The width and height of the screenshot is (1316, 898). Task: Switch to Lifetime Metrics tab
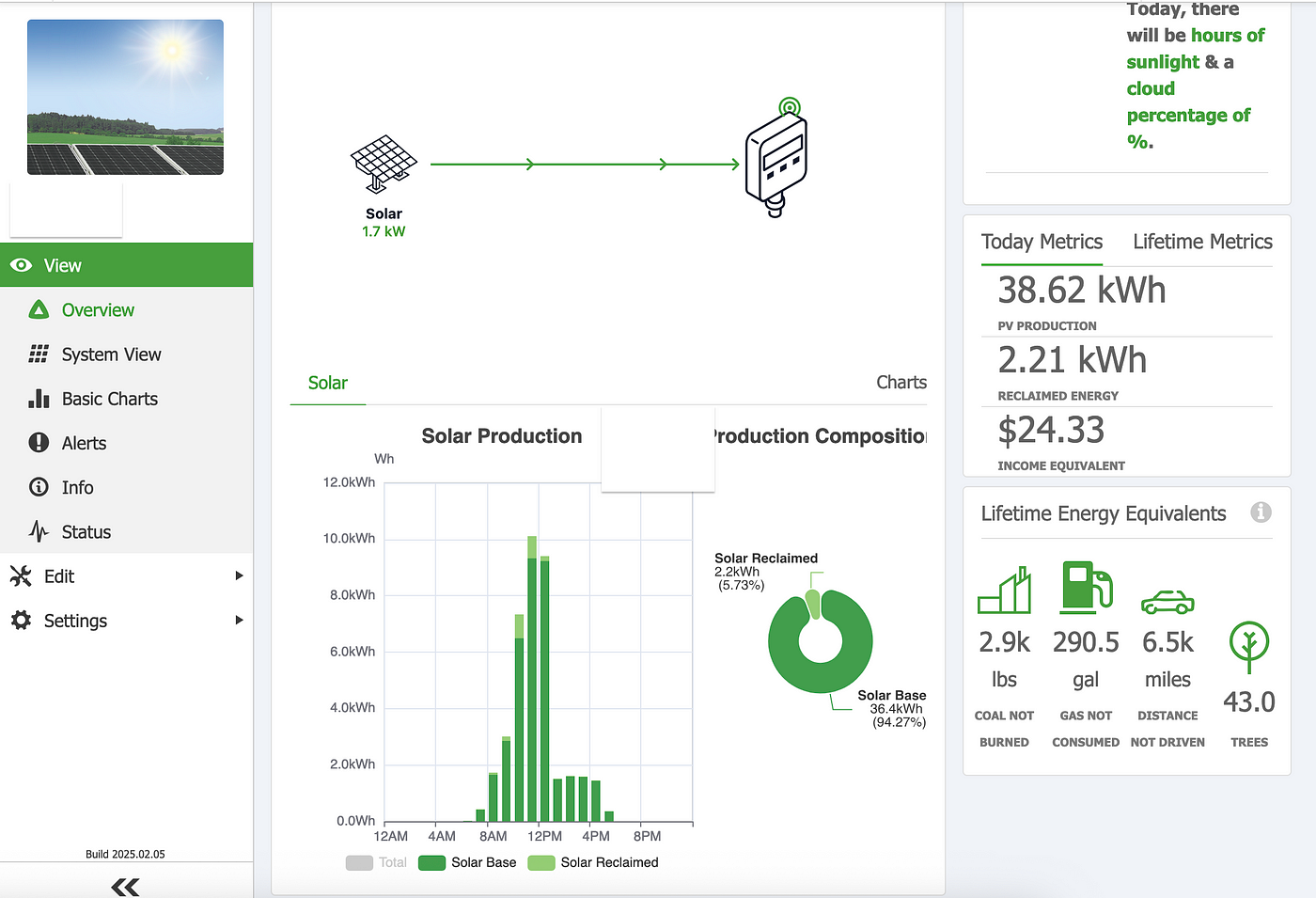pyautogui.click(x=1202, y=242)
